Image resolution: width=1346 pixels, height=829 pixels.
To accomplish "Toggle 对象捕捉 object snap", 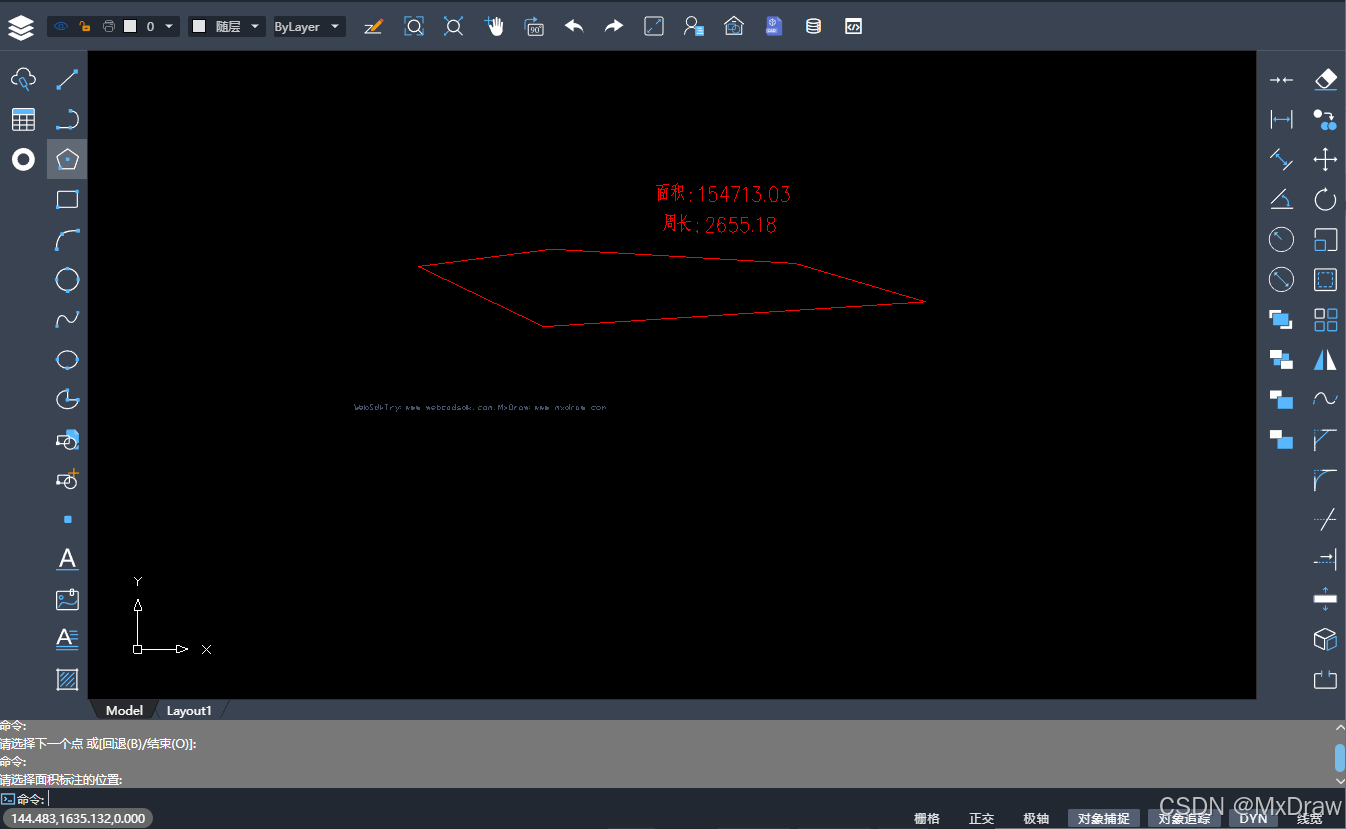I will [1104, 818].
